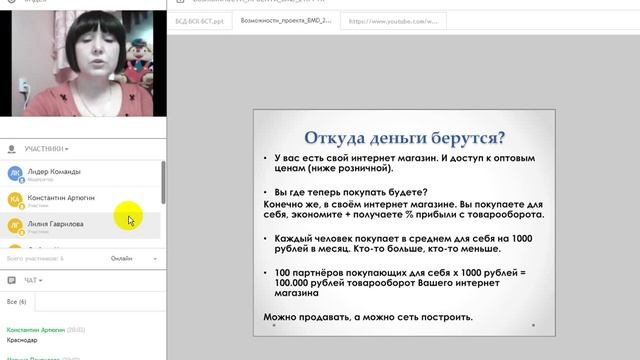The width and height of the screenshot is (640, 360).
Task: Click the Откуда деньги берутся? slide
Action: (404, 223)
